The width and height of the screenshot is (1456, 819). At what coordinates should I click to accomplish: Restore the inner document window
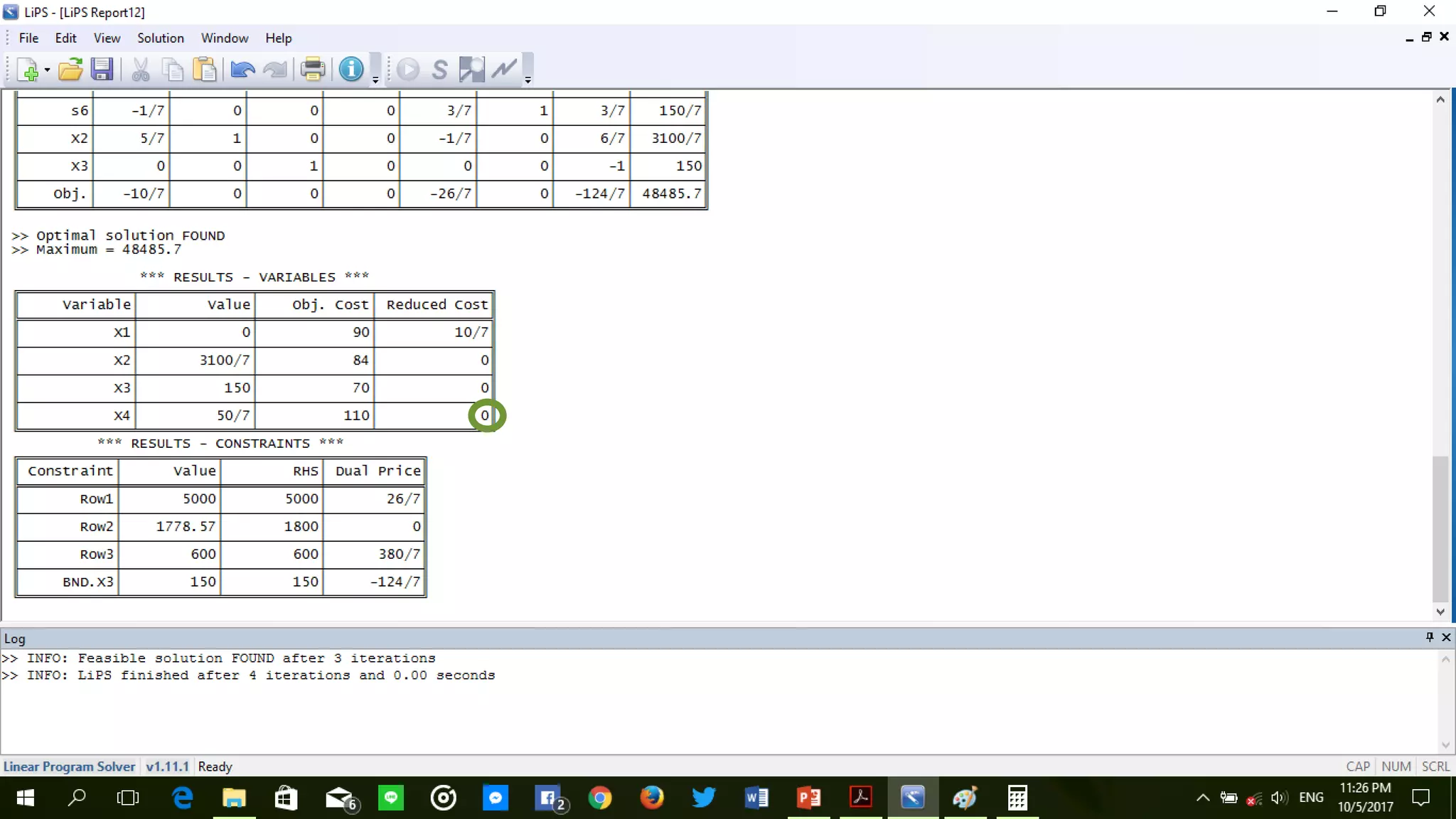click(x=1426, y=37)
